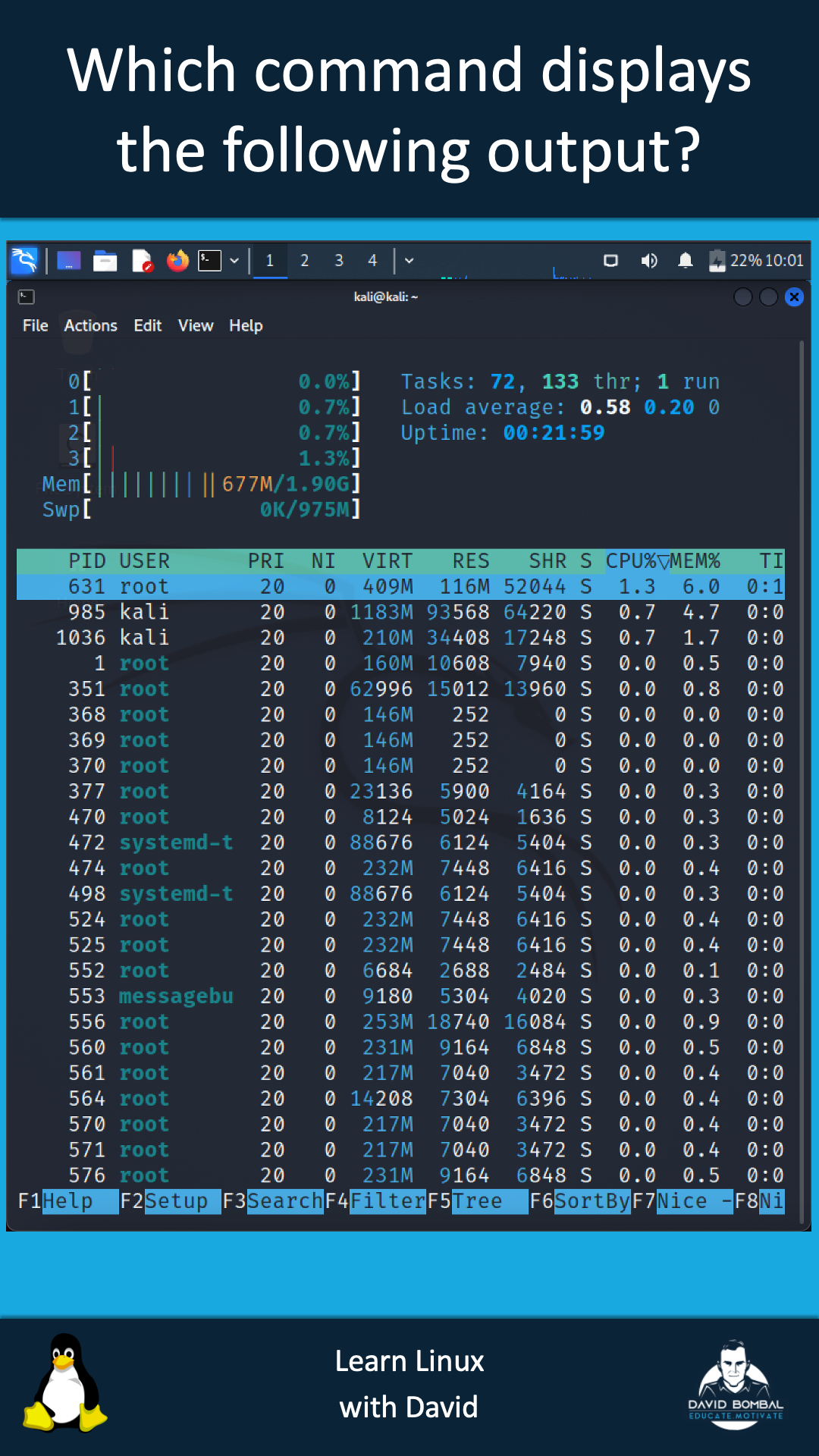Screen dimensions: 819x1456
Task: Click the volume speaker icon
Action: tap(648, 261)
